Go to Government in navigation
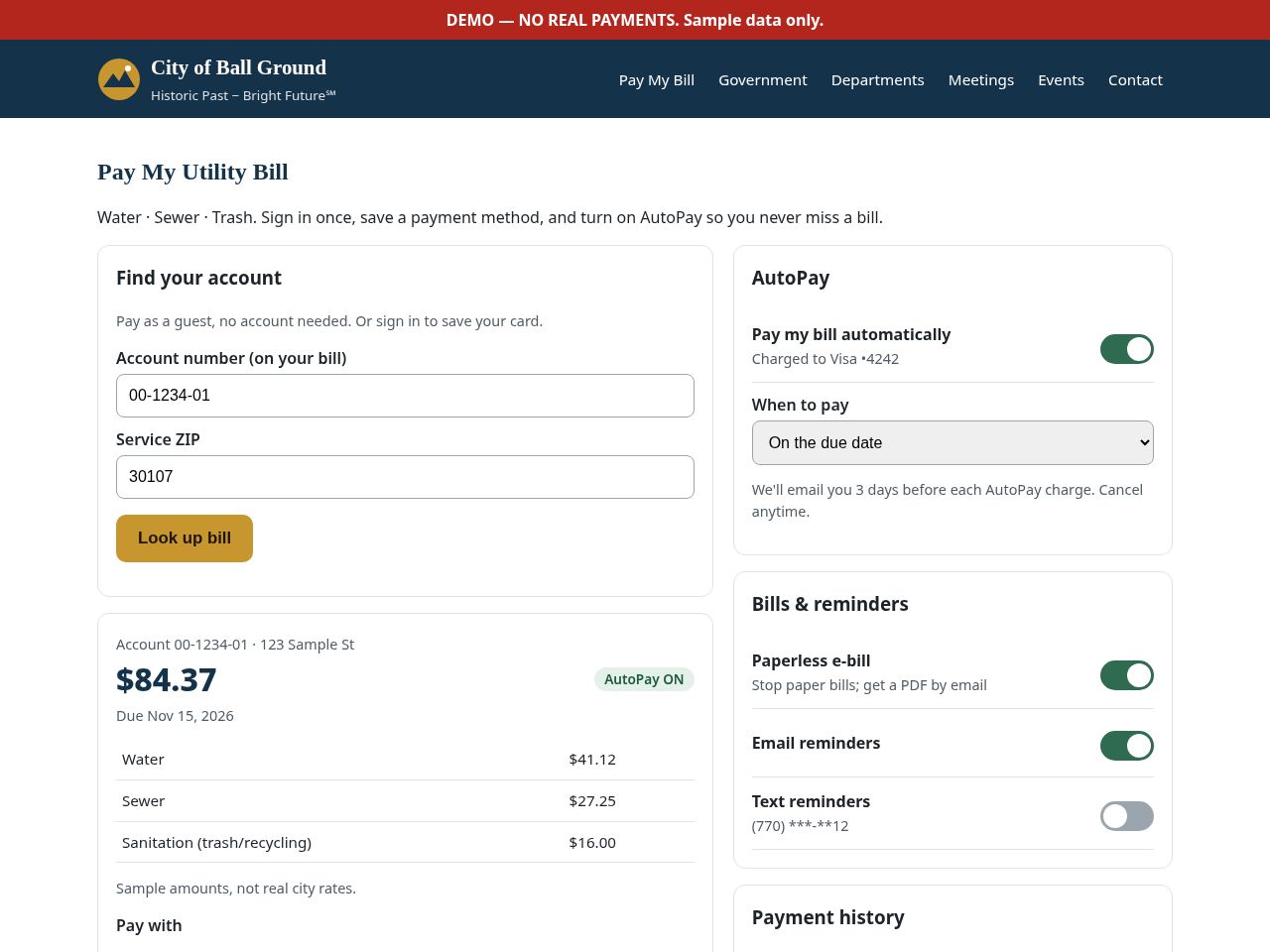 pos(763,79)
